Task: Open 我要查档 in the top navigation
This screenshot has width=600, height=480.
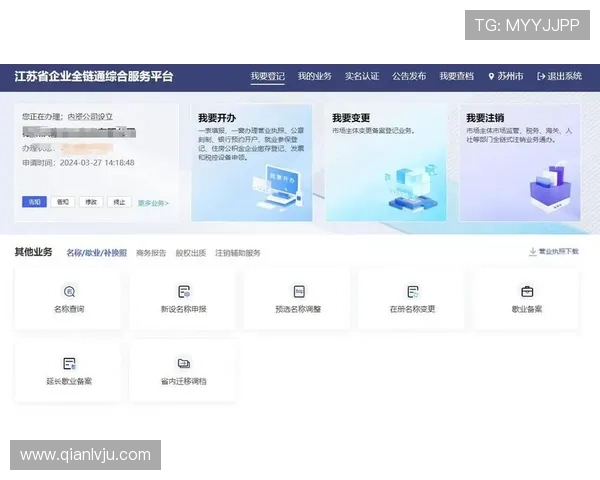Action: [457, 76]
